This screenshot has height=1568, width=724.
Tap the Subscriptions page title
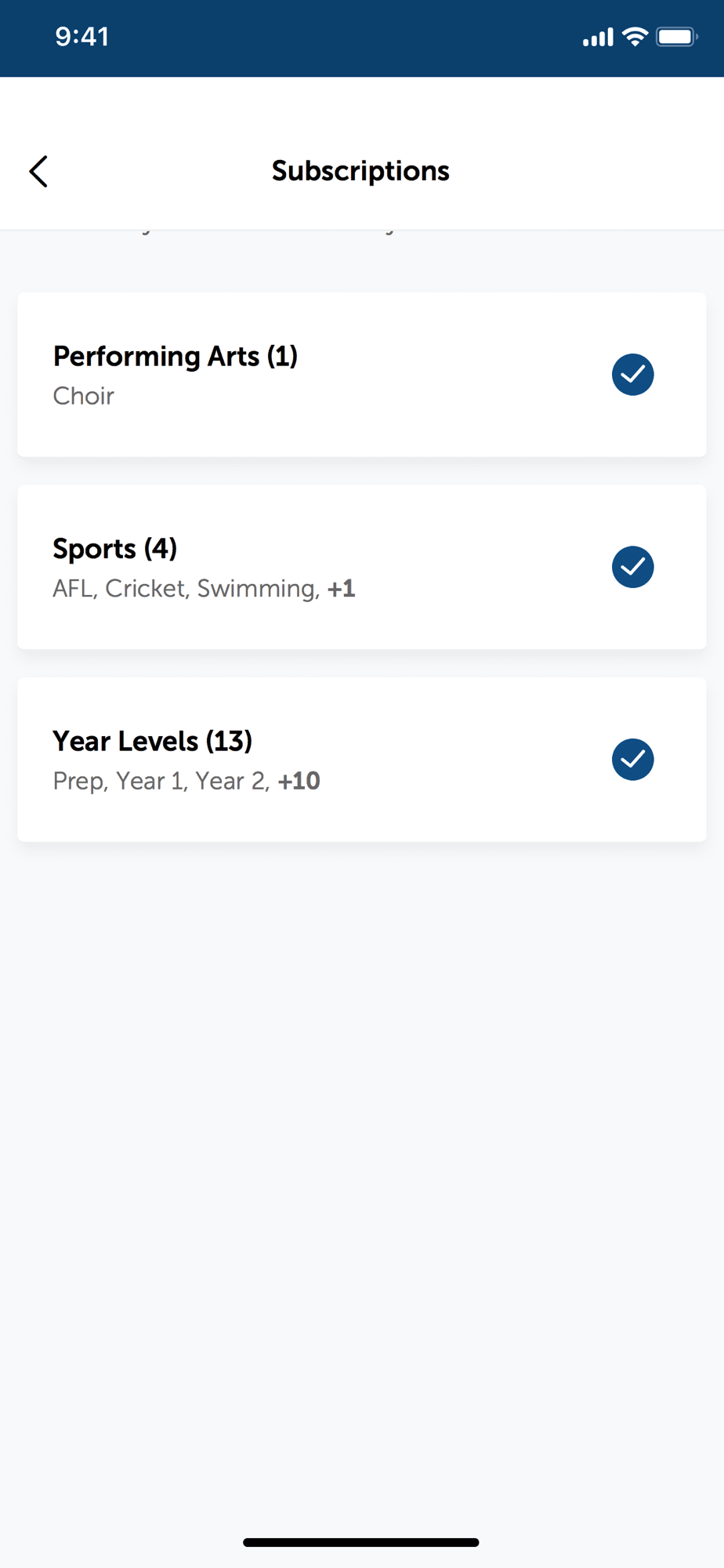(360, 171)
